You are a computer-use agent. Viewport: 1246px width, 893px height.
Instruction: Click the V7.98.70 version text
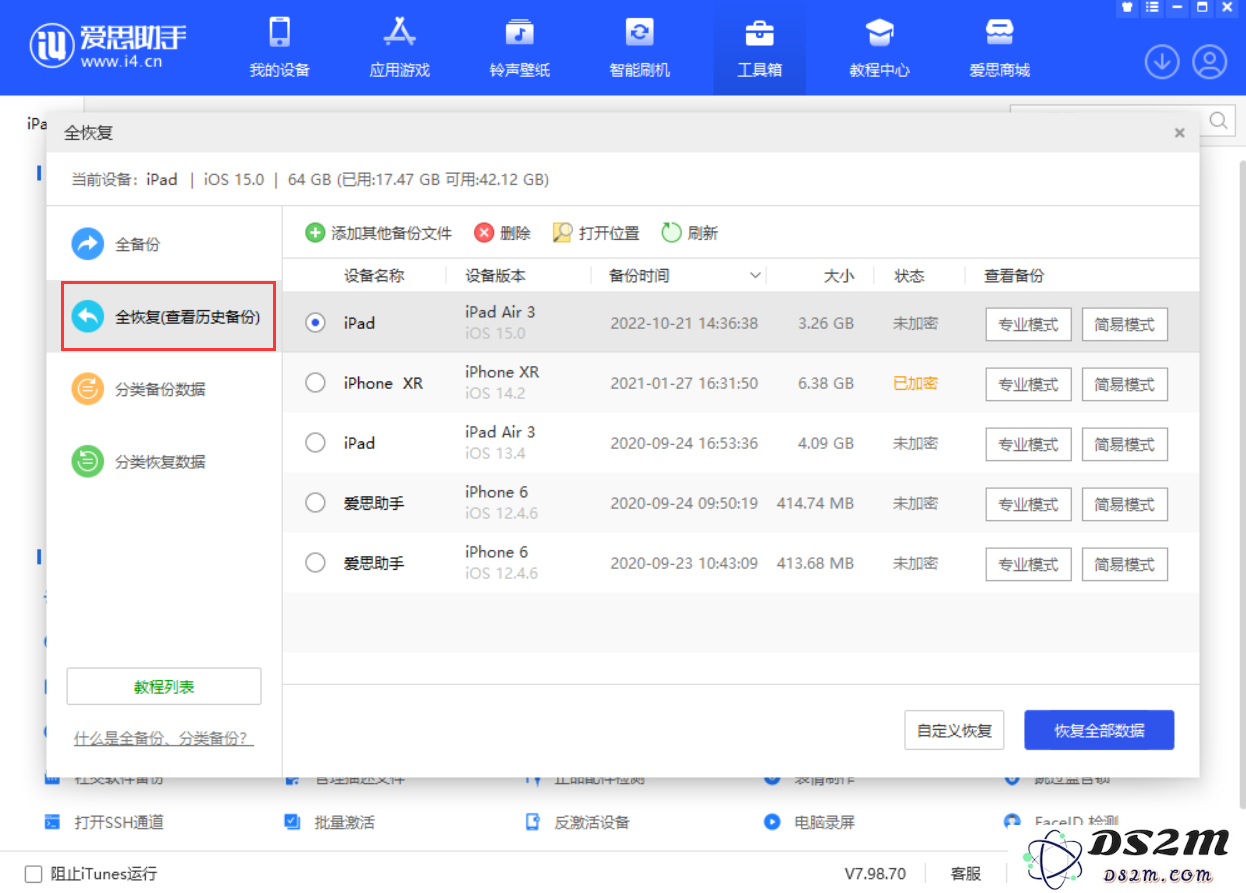[x=875, y=874]
